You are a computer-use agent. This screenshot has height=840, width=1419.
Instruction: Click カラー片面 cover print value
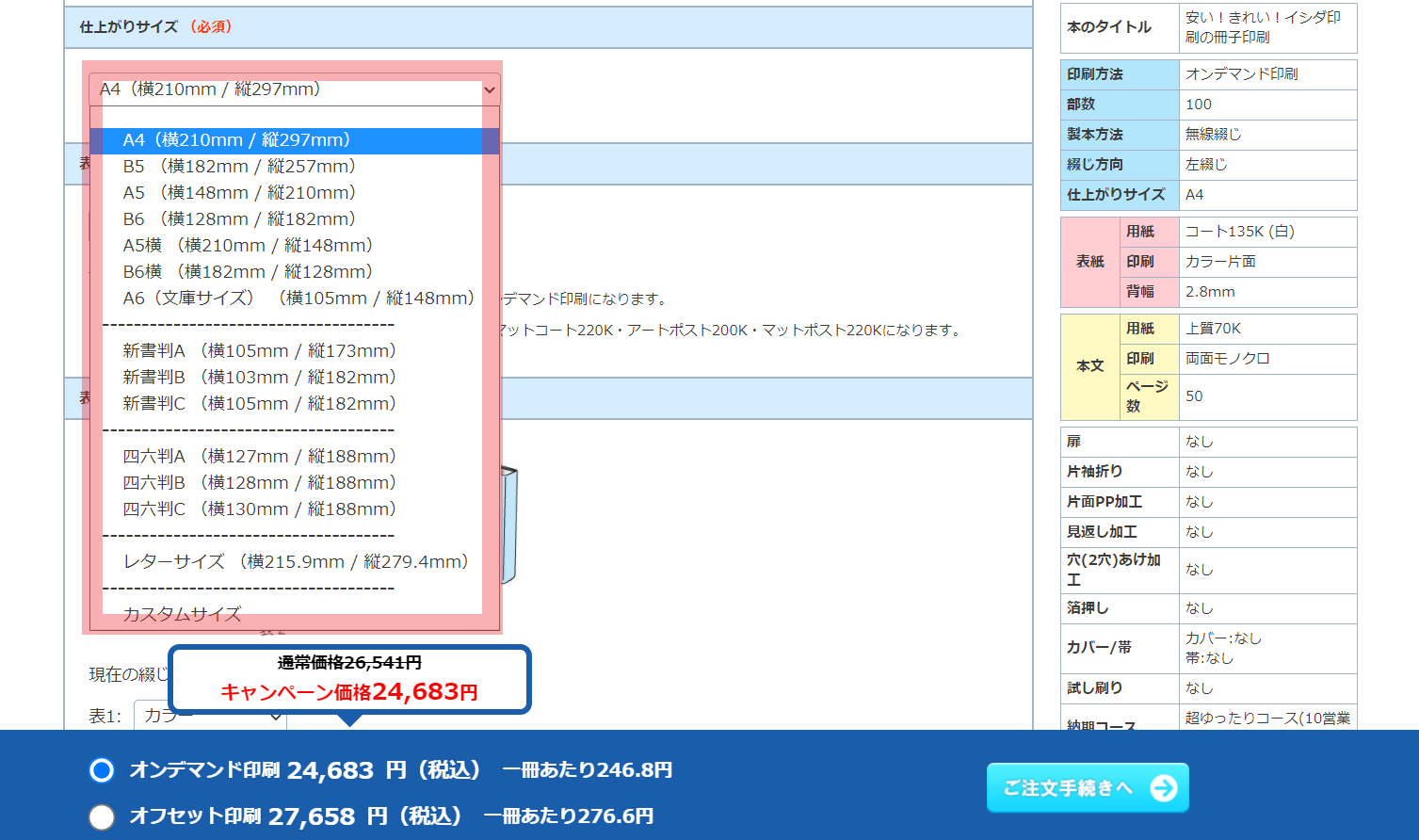[1220, 262]
